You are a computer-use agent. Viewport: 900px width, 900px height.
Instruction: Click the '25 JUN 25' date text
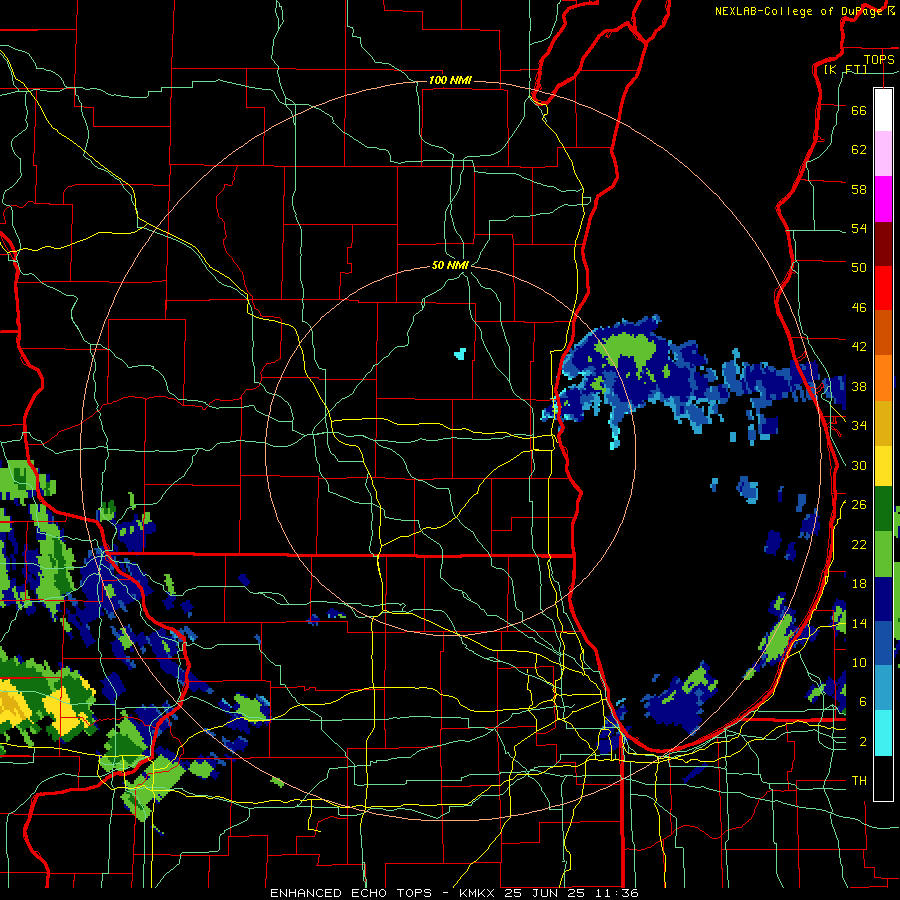pos(546,893)
